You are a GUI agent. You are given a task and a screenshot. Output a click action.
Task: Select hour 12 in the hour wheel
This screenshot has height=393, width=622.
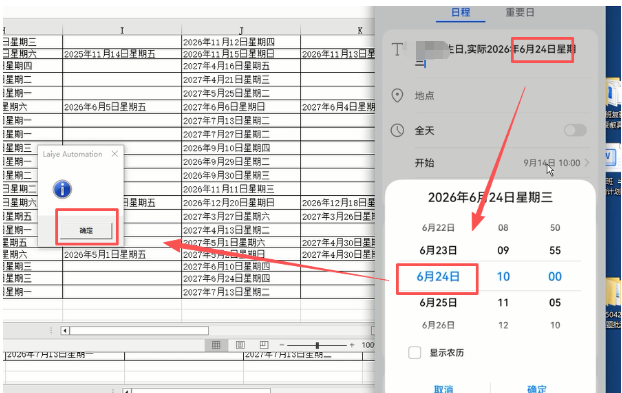coord(503,325)
